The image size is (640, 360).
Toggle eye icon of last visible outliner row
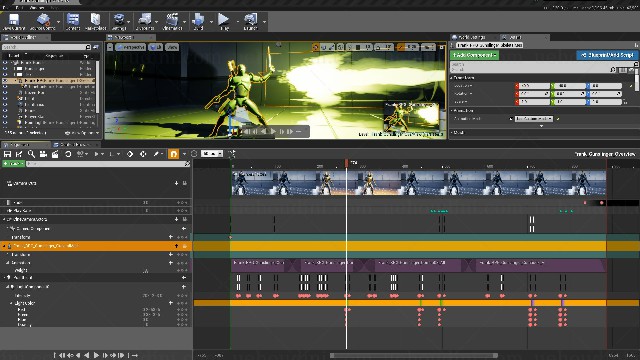[x=5, y=122]
